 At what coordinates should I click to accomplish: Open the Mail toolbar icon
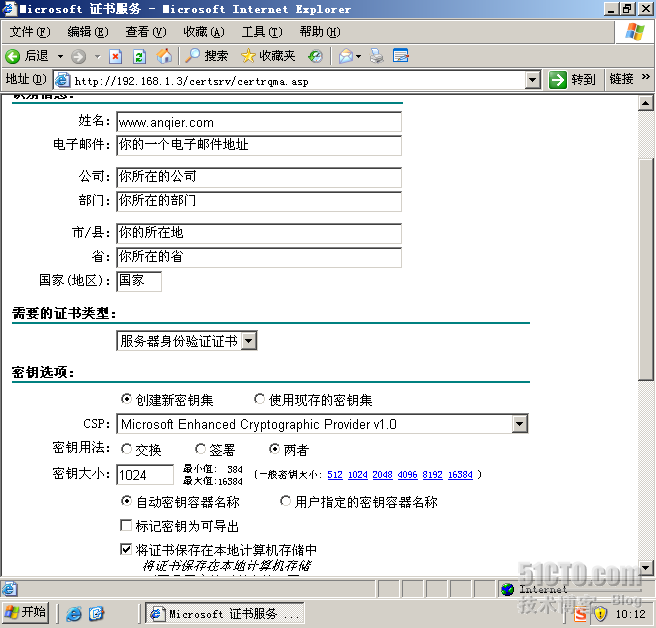pos(346,56)
